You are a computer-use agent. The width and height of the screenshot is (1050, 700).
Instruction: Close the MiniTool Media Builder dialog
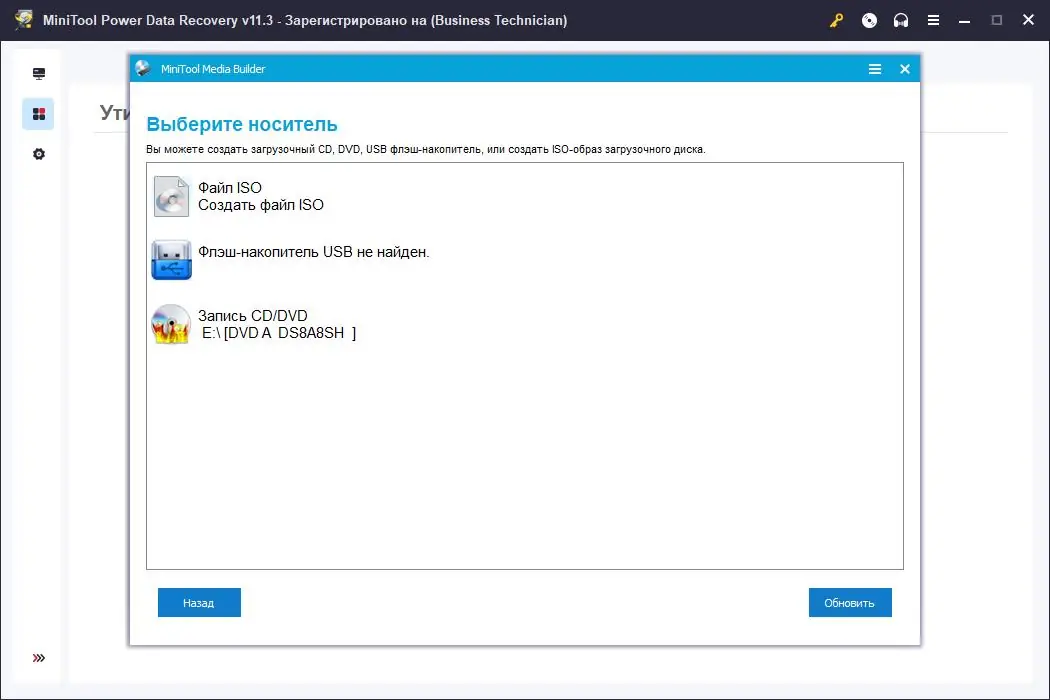pyautogui.click(x=905, y=69)
